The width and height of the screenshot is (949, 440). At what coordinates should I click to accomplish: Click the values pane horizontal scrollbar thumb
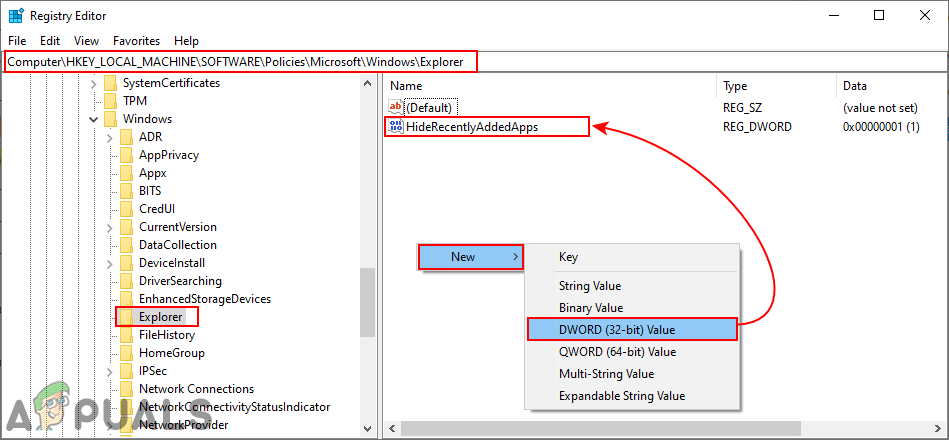pyautogui.click(x=600, y=428)
